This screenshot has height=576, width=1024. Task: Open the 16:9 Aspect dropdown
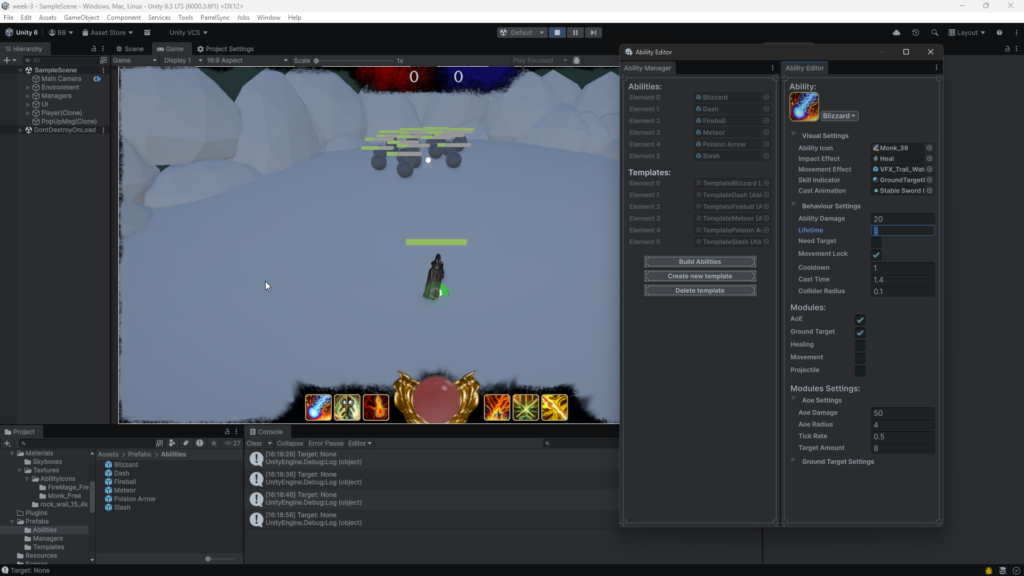pos(241,60)
